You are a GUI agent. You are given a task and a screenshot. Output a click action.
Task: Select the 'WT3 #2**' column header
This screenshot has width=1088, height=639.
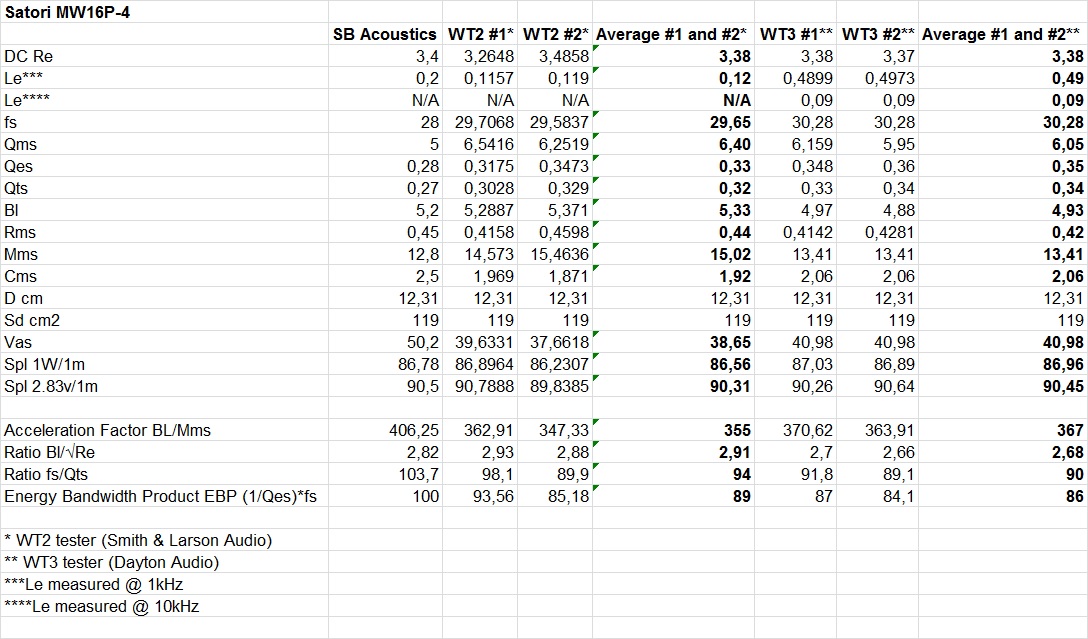(x=878, y=35)
